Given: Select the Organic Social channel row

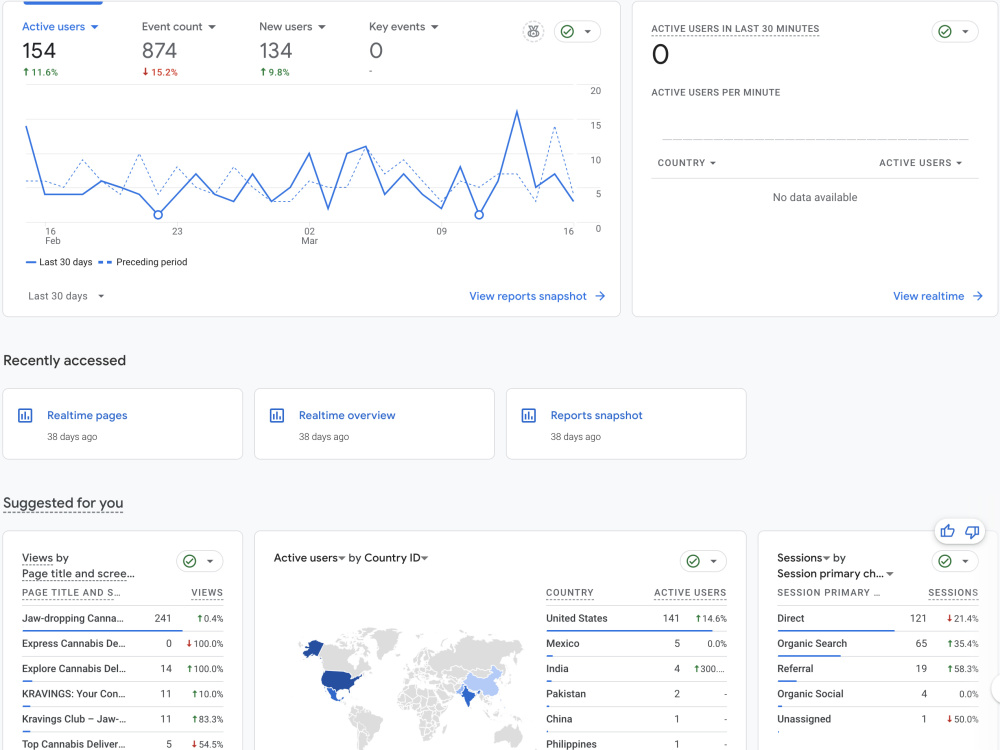Looking at the screenshot, I should pyautogui.click(x=877, y=694).
